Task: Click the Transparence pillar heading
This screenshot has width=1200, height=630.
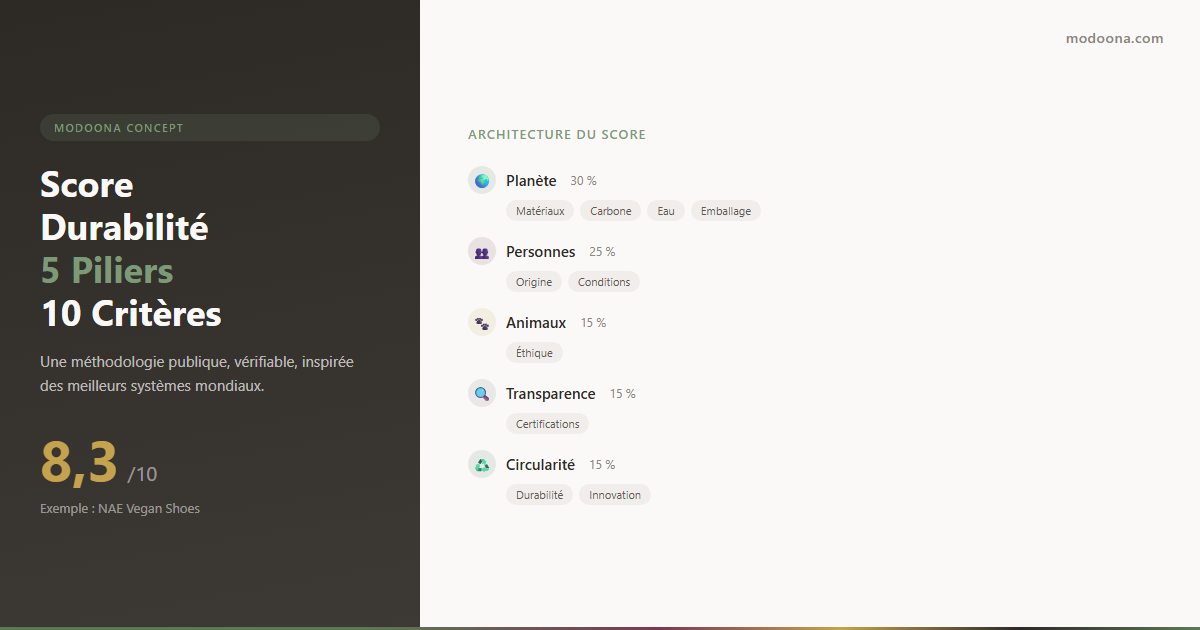Action: pyautogui.click(x=550, y=394)
